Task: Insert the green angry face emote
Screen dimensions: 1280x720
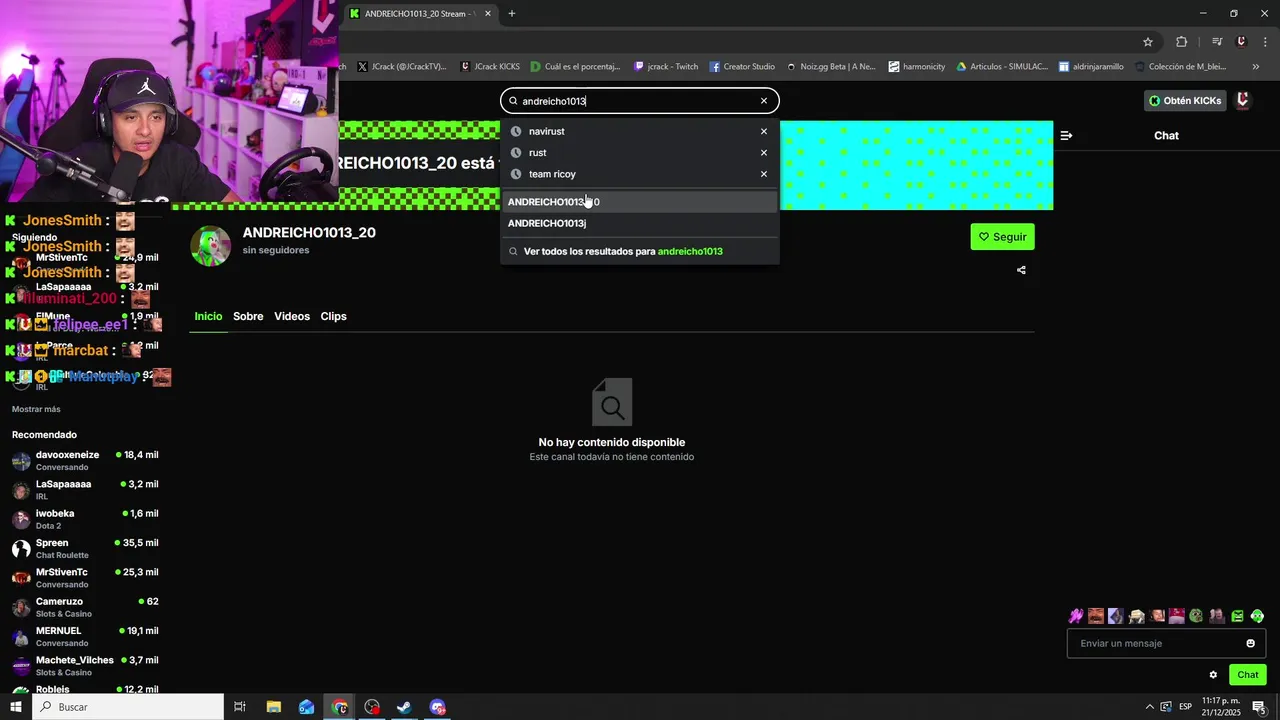Action: 1237,616
